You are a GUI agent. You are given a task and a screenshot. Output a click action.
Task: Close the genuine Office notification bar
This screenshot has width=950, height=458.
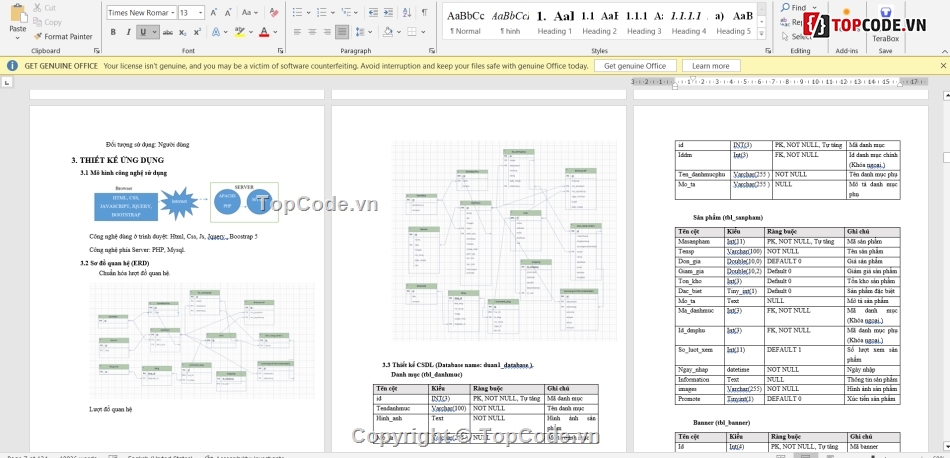click(x=938, y=66)
